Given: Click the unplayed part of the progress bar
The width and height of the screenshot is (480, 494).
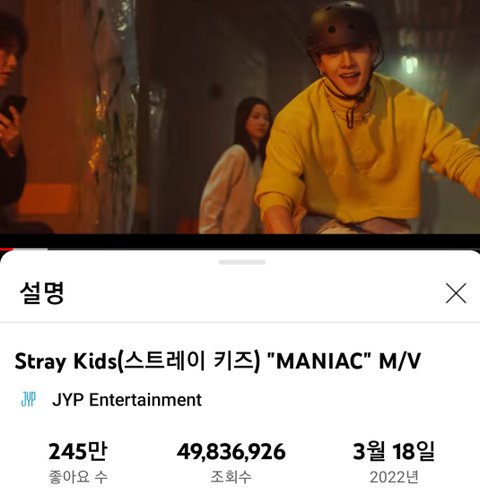Looking at the screenshot, I should pos(246,249).
